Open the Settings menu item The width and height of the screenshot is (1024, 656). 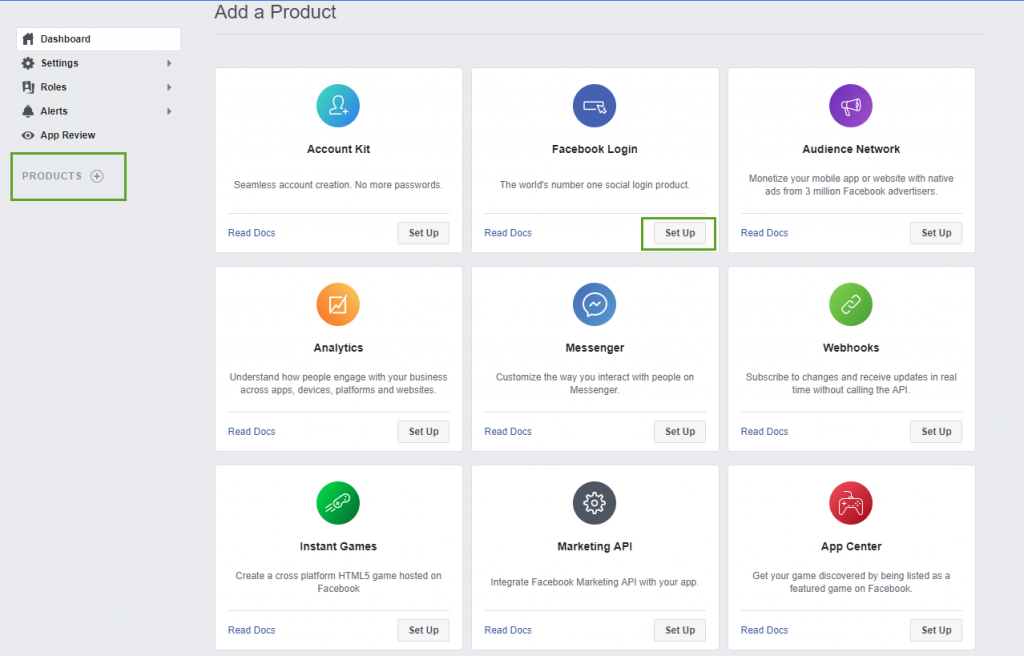pos(98,63)
